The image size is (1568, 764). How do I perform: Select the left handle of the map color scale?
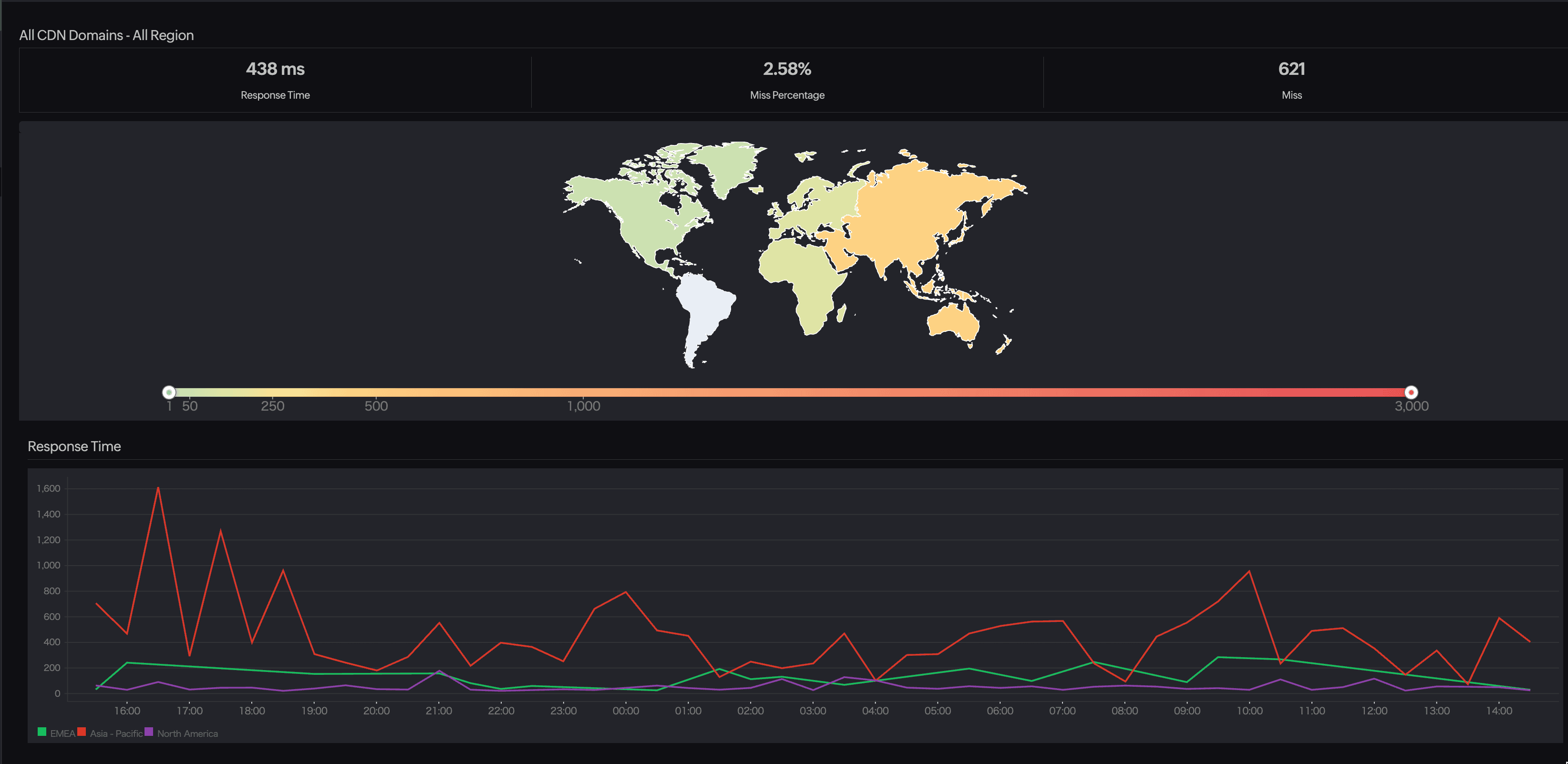point(169,392)
